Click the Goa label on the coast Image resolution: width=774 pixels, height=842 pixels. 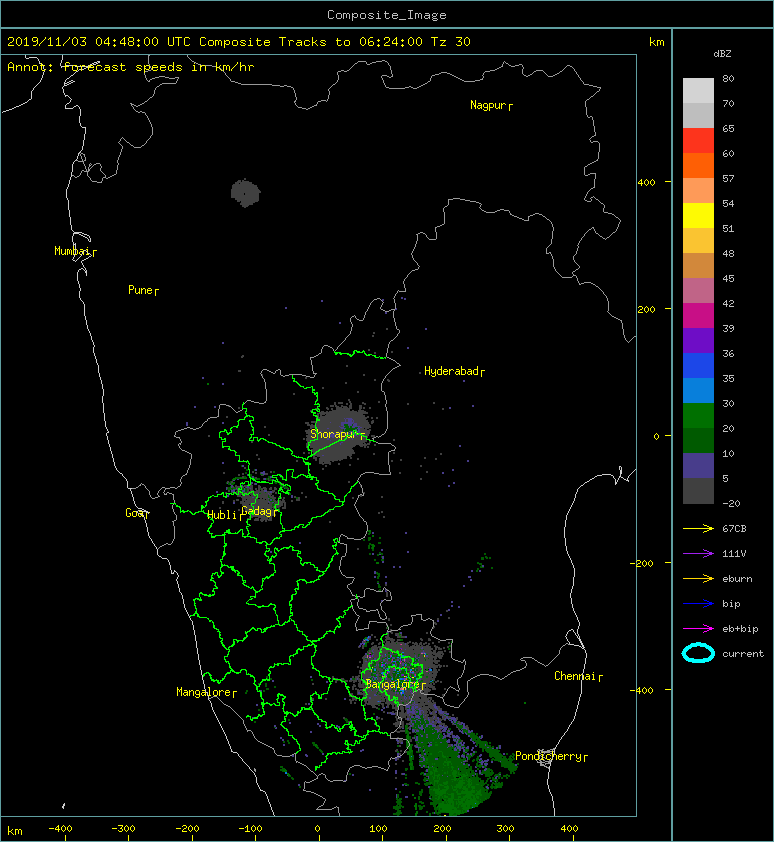click(134, 513)
